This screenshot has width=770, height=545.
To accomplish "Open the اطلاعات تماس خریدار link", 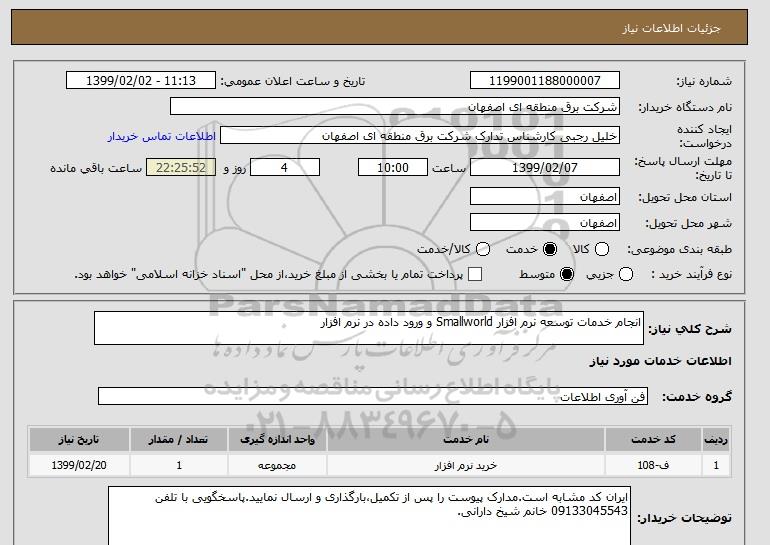I will coord(162,136).
